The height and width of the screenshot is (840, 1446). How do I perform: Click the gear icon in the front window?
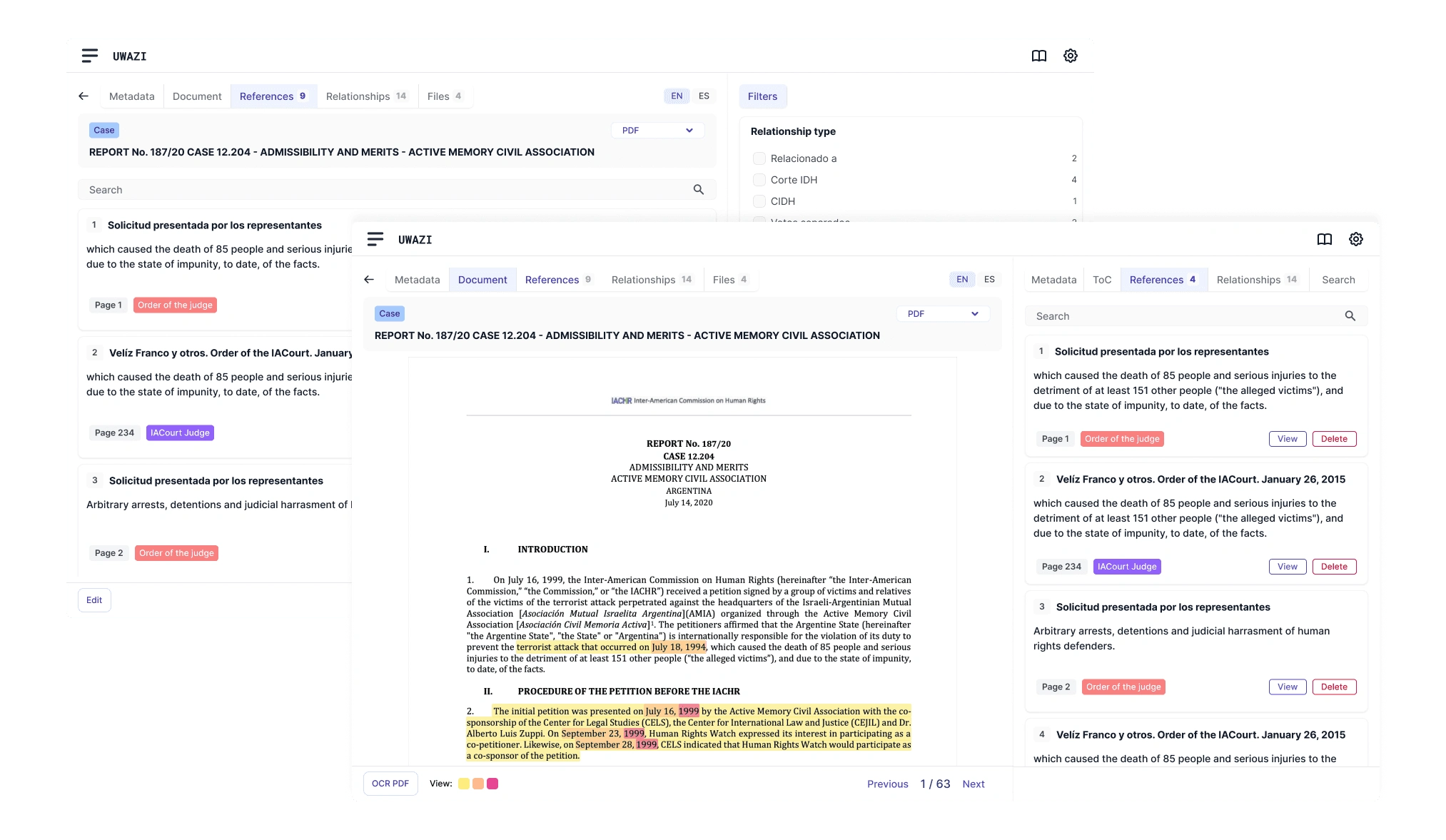[x=1355, y=239]
